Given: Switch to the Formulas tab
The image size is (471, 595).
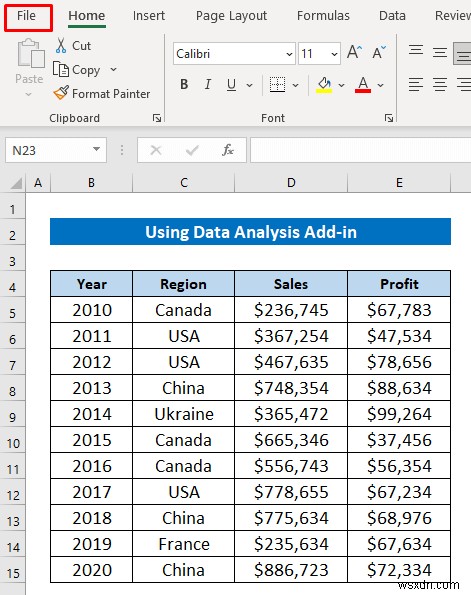Looking at the screenshot, I should (323, 16).
